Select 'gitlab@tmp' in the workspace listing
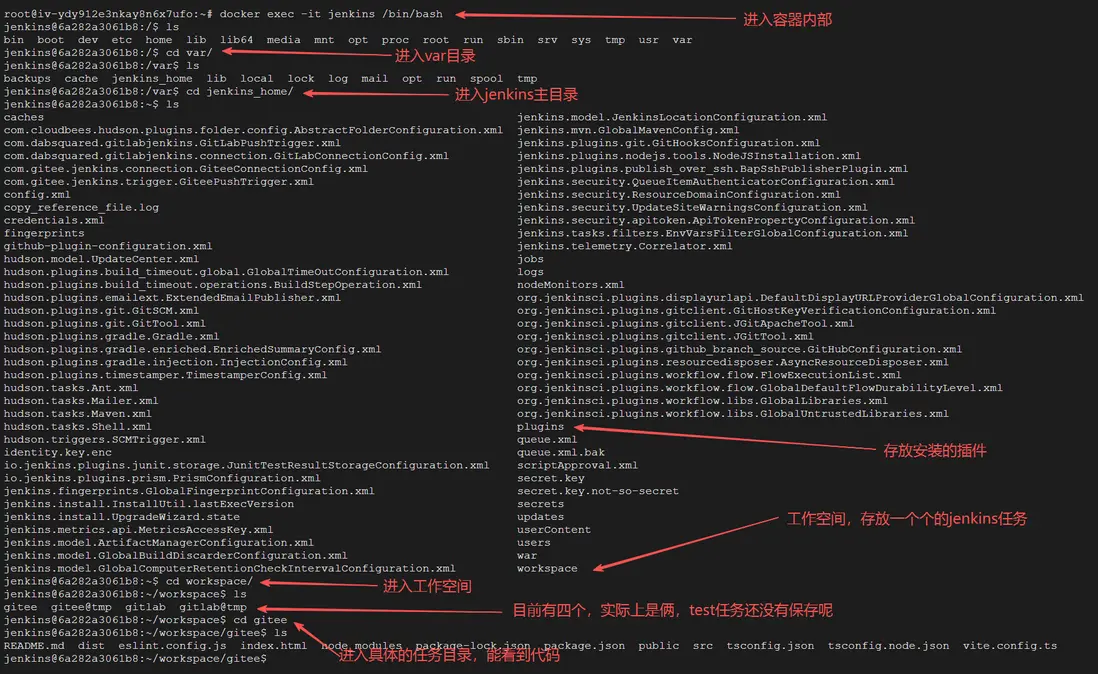The width and height of the screenshot is (1098, 674). 213,608
